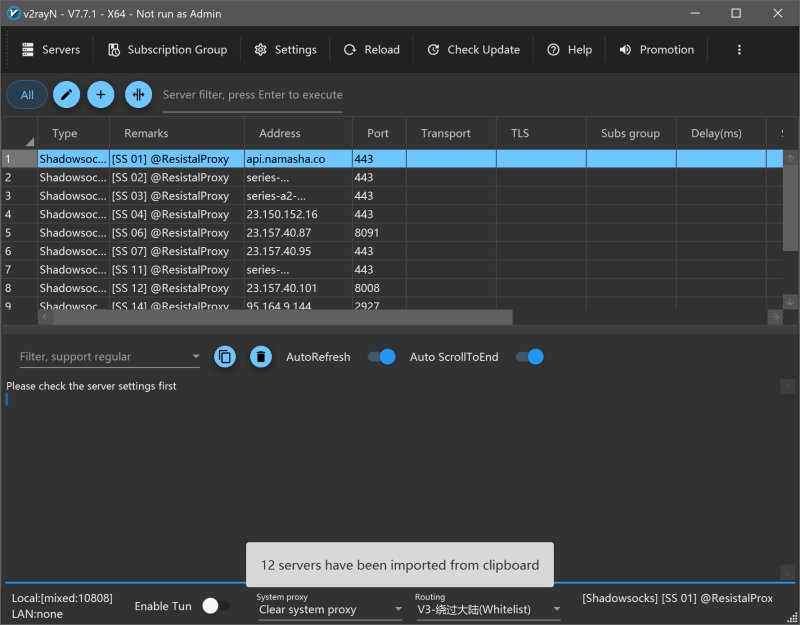
Task: Open the Promotion link in toolbar
Action: coord(656,50)
